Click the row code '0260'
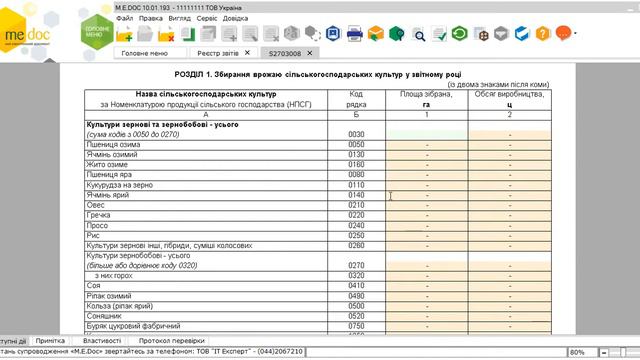640x360 pixels. (356, 246)
